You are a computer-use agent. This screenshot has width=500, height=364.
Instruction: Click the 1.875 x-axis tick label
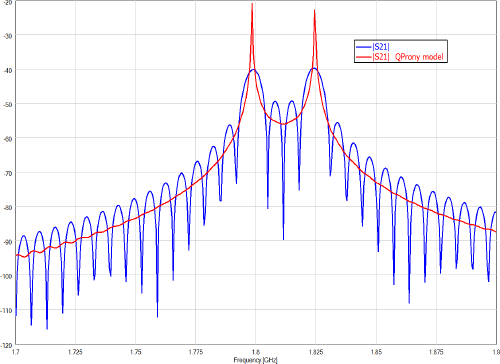coord(436,352)
